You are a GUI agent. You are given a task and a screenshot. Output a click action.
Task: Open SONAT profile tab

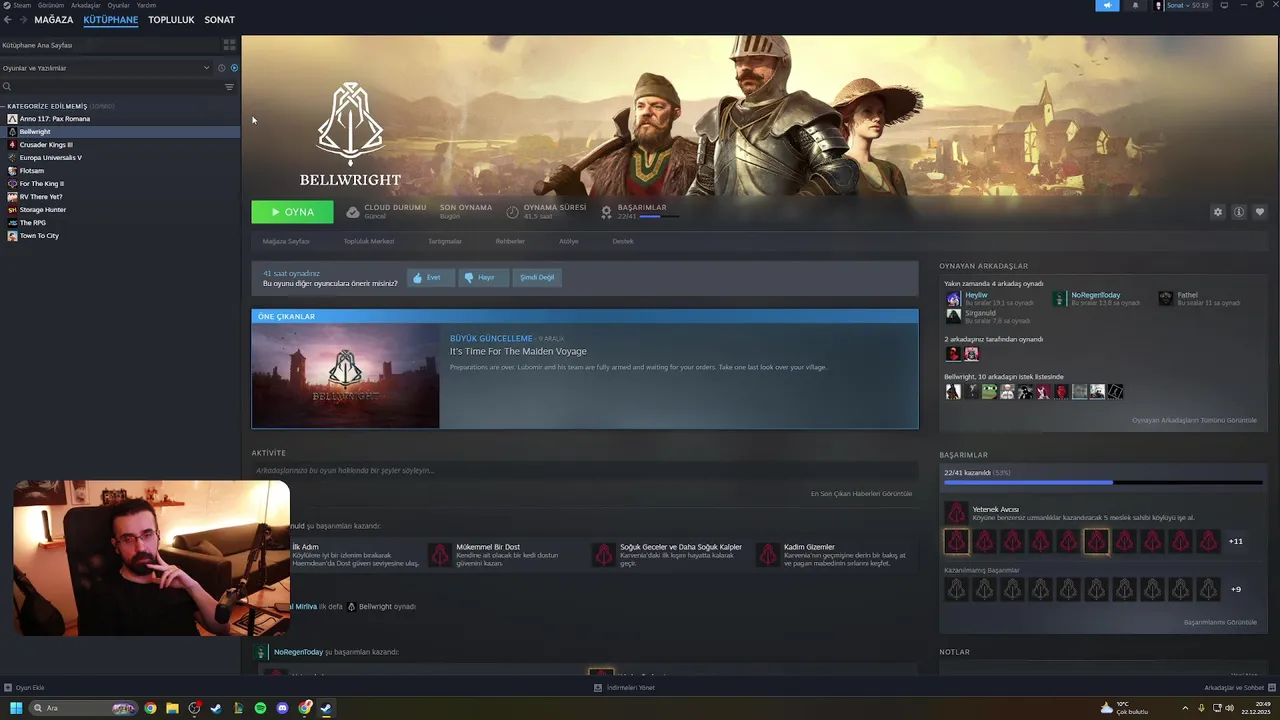click(220, 20)
